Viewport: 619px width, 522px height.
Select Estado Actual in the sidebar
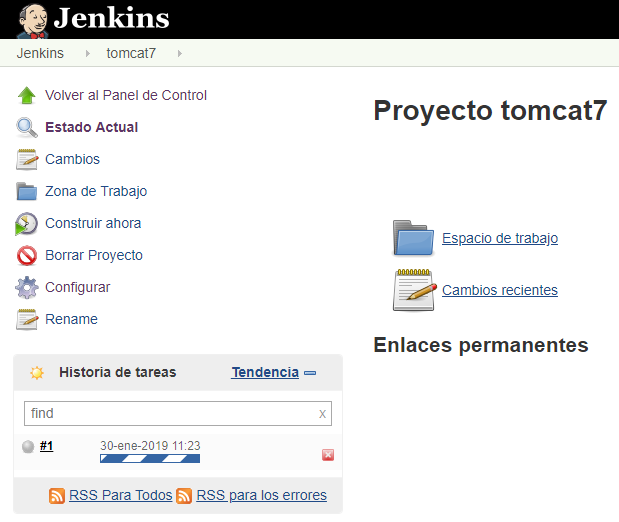click(x=92, y=127)
